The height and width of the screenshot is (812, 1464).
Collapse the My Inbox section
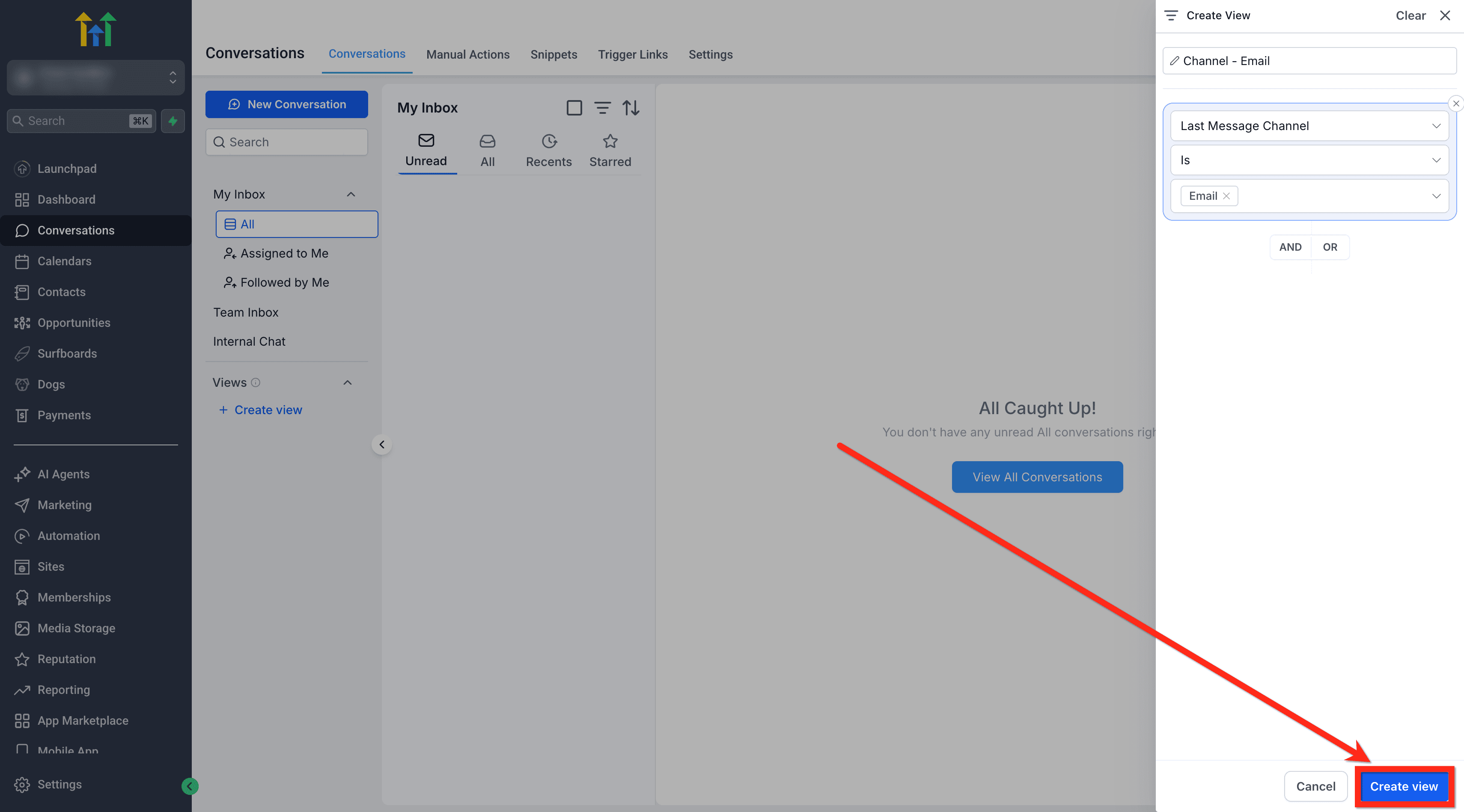click(351, 194)
